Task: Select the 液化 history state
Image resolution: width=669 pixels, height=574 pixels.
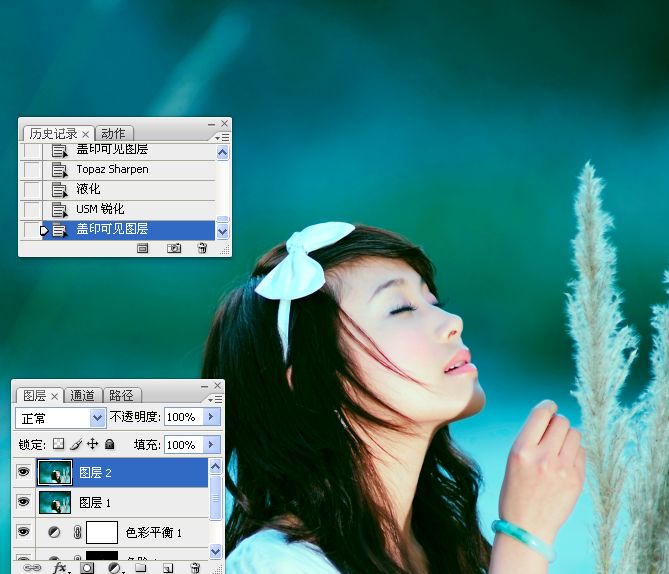Action: pos(88,189)
